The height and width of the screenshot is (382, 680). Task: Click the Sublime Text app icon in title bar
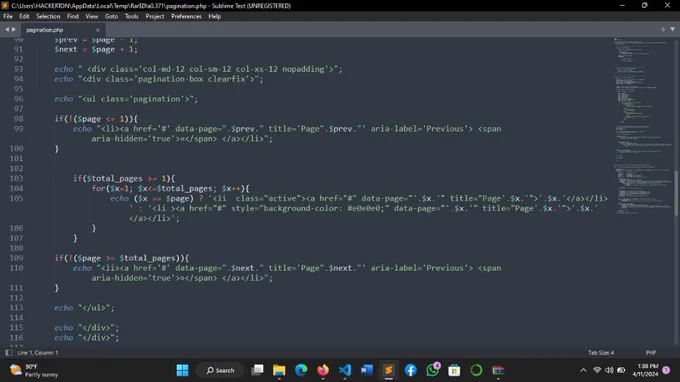[5, 6]
